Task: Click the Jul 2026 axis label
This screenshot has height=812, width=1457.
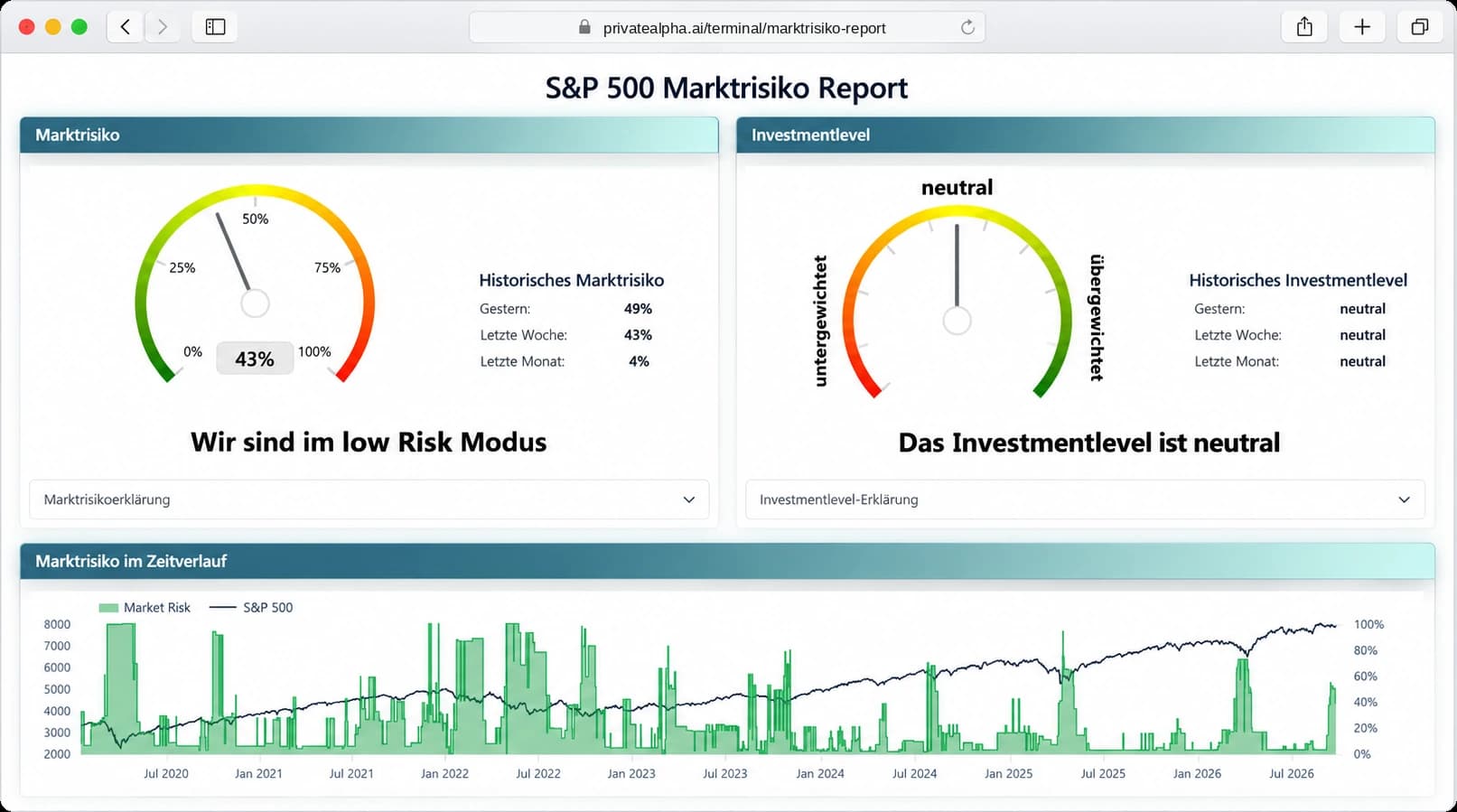Action: click(x=1292, y=774)
